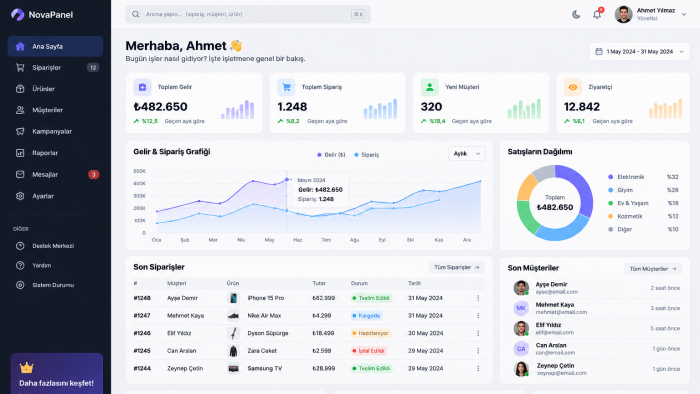The image size is (700, 394).
Task: Click the calendar icon in date range
Action: pyautogui.click(x=599, y=52)
